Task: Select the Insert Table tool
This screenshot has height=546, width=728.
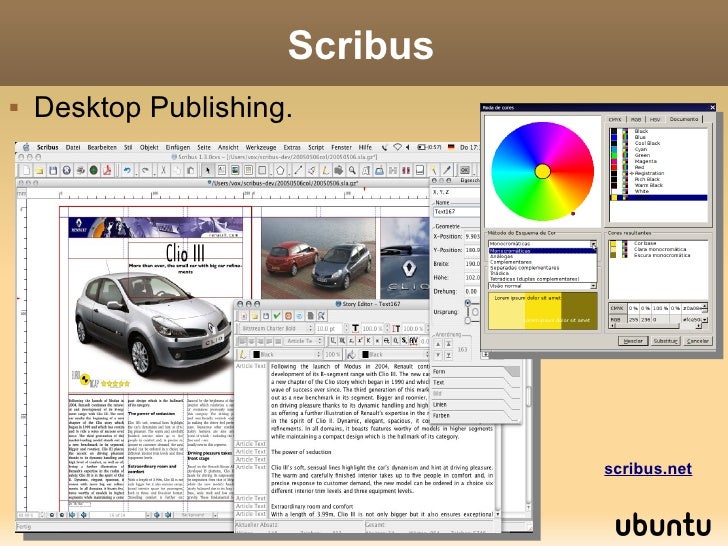Action: [x=248, y=170]
